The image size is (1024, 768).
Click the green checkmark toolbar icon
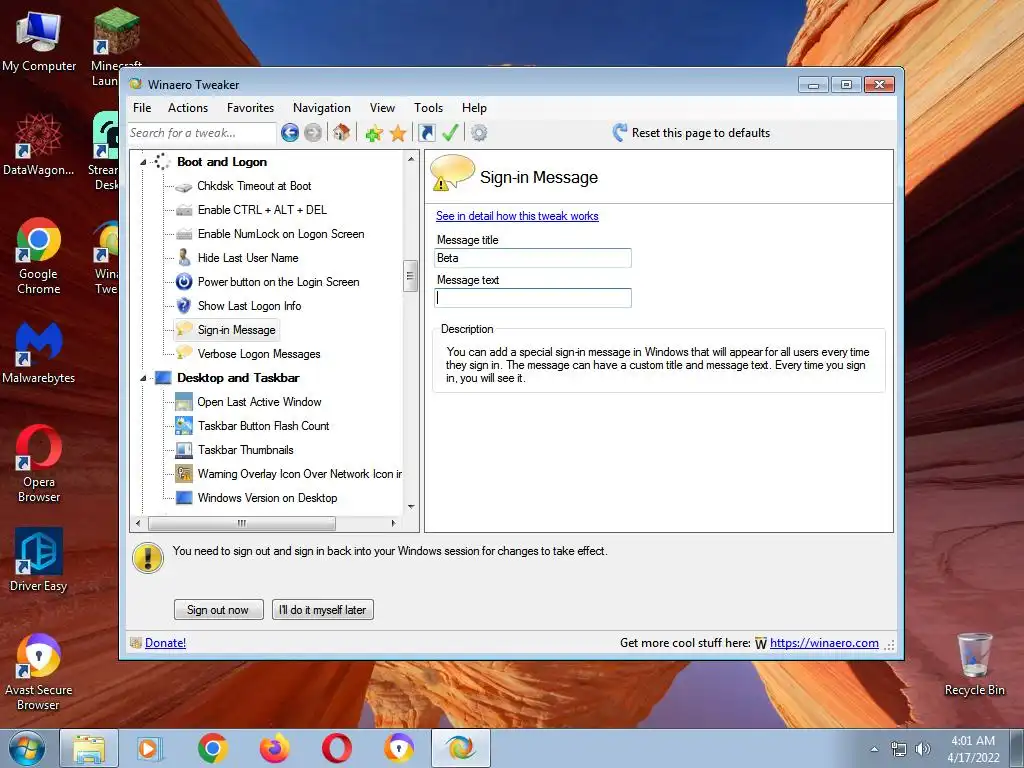click(x=450, y=133)
